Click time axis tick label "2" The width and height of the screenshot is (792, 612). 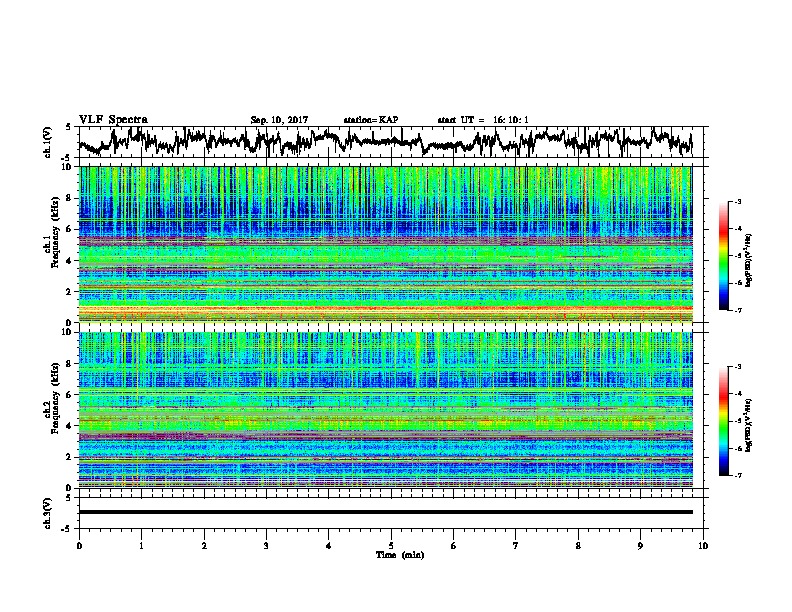[204, 546]
